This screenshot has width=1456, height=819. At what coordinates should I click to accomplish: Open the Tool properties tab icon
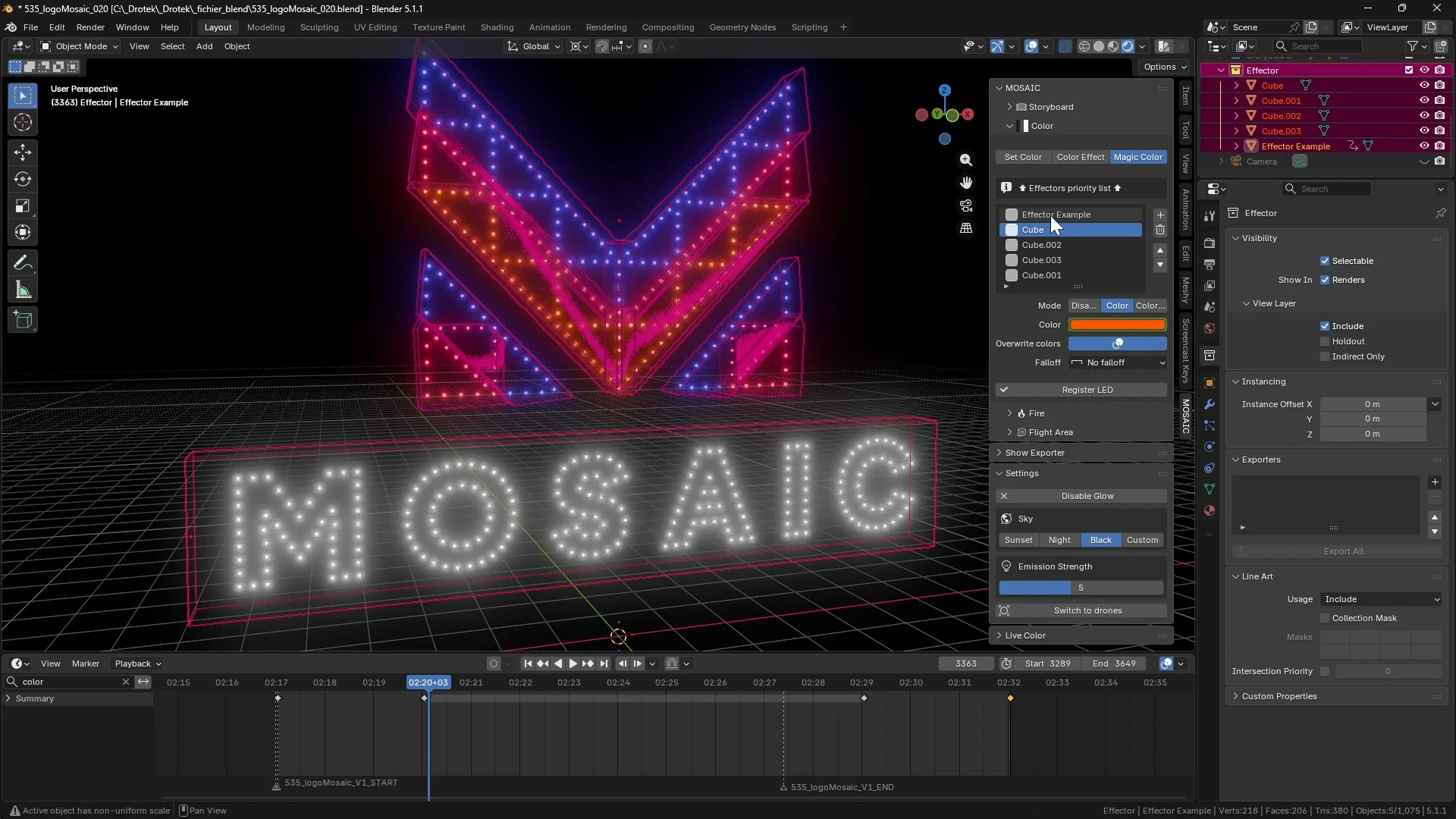(1210, 216)
